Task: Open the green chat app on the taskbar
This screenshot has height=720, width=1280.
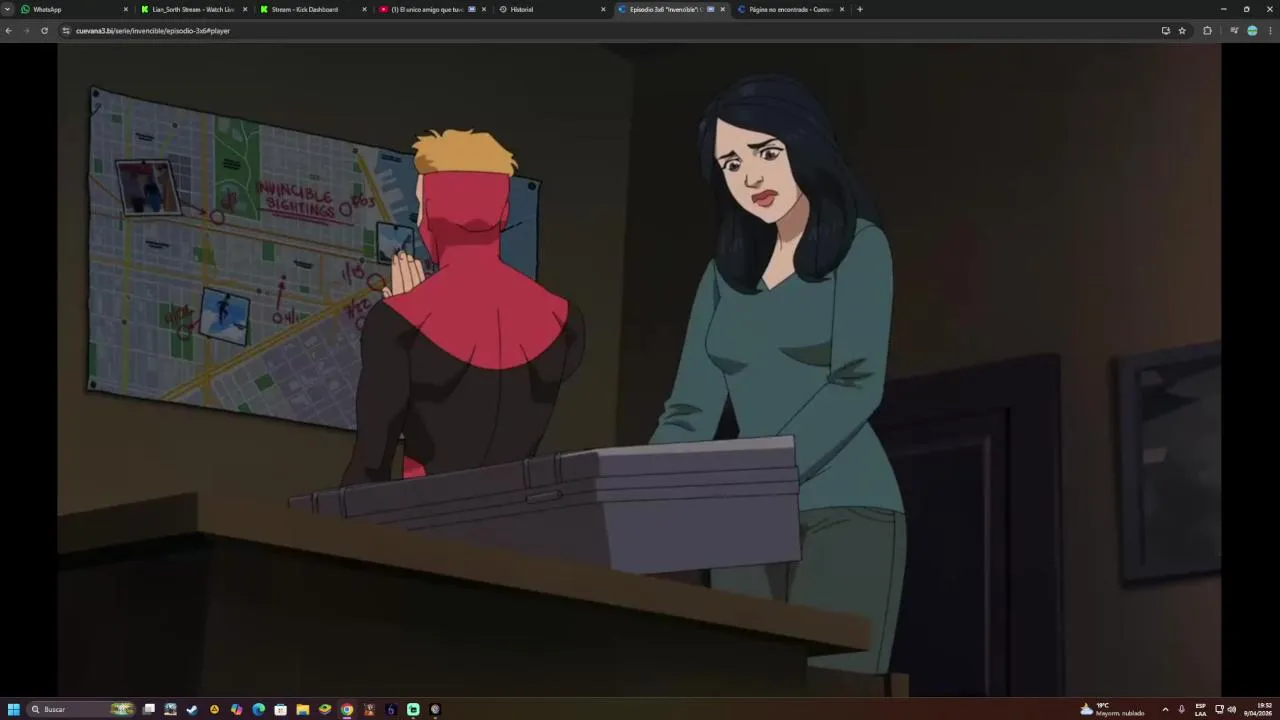Action: click(x=412, y=709)
